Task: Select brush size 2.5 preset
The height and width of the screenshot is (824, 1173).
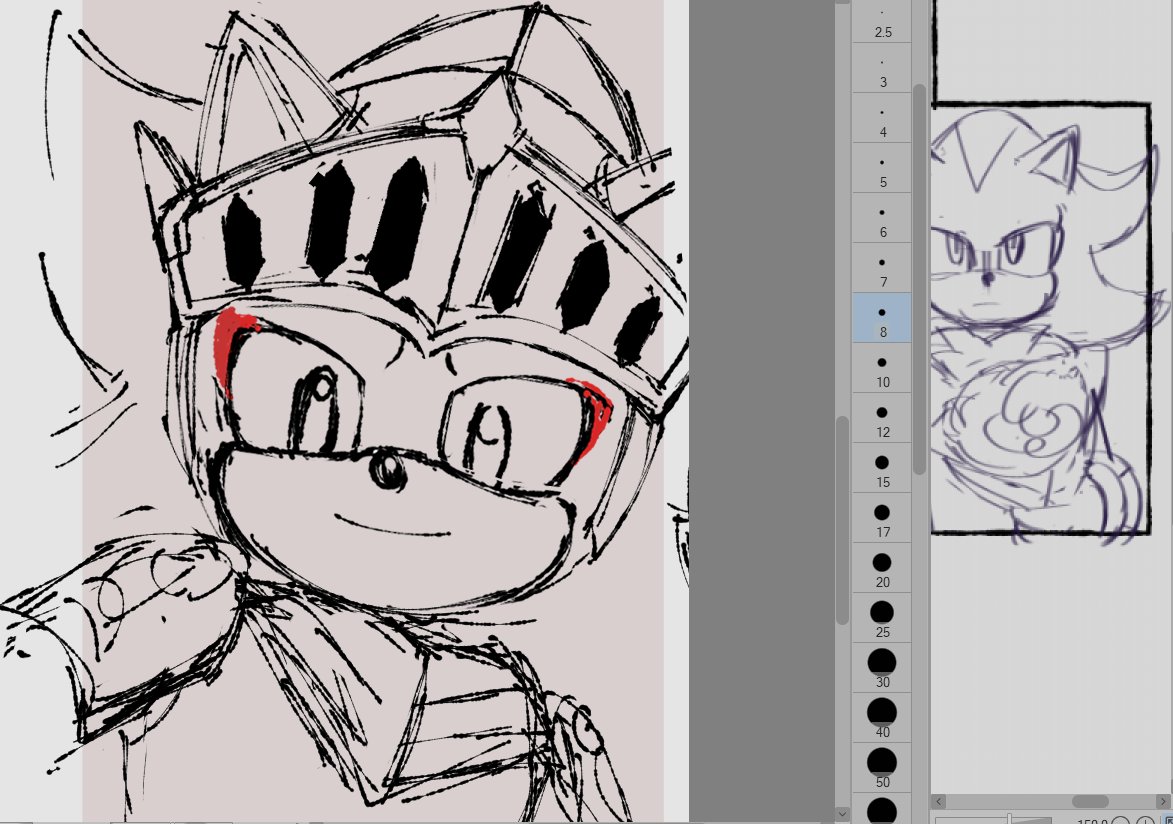Action: [x=882, y=21]
